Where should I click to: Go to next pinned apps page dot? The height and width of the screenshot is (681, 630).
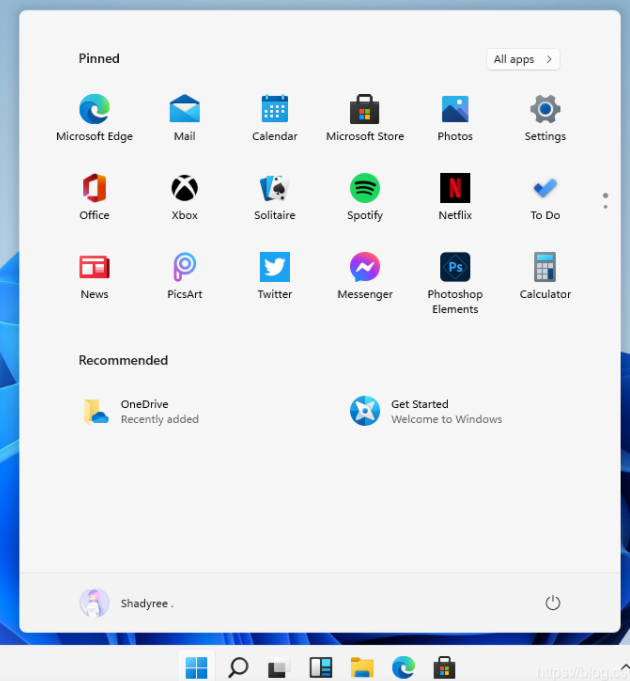[x=606, y=207]
